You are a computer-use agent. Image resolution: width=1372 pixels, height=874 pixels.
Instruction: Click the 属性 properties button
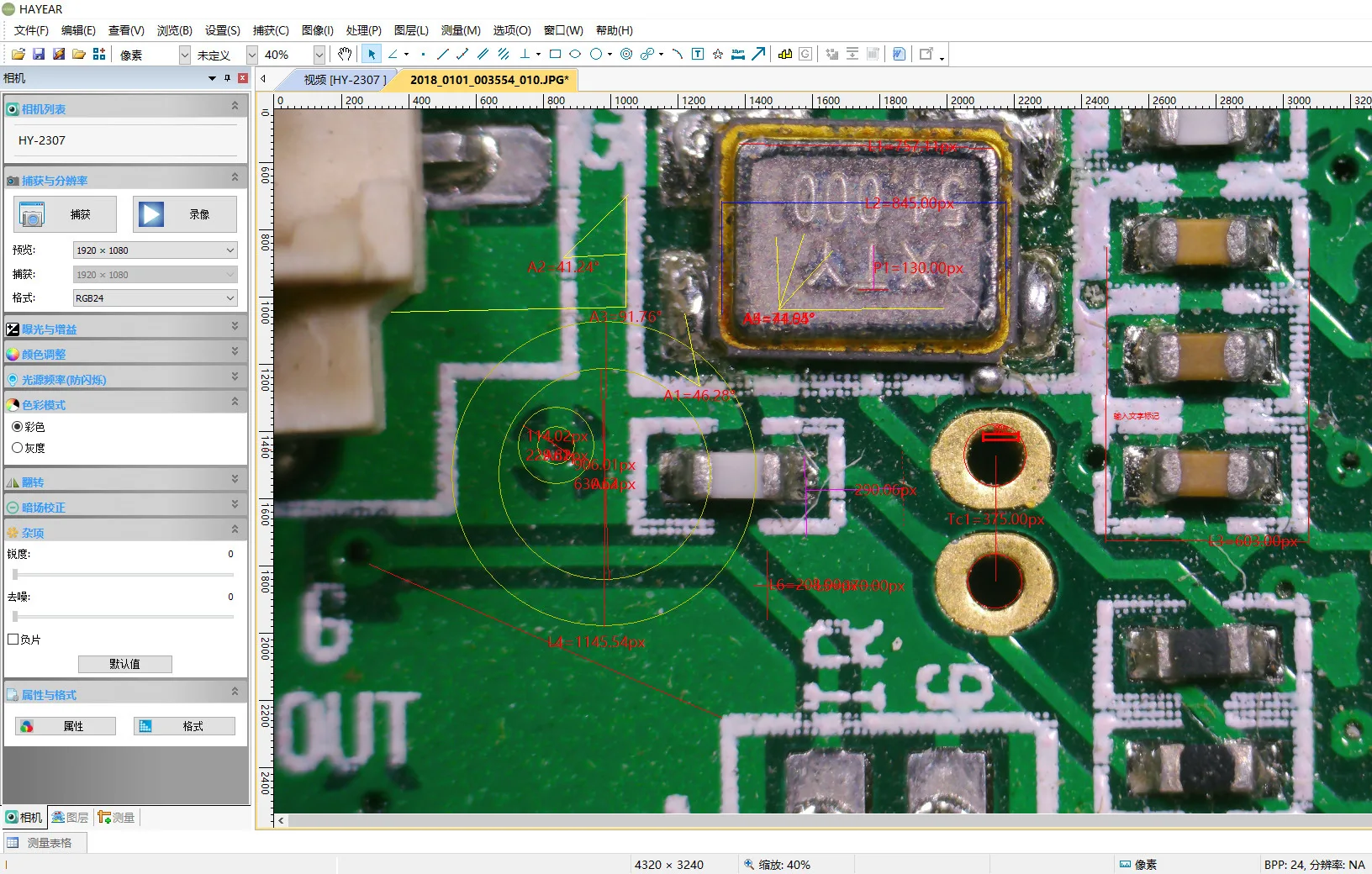coord(66,726)
